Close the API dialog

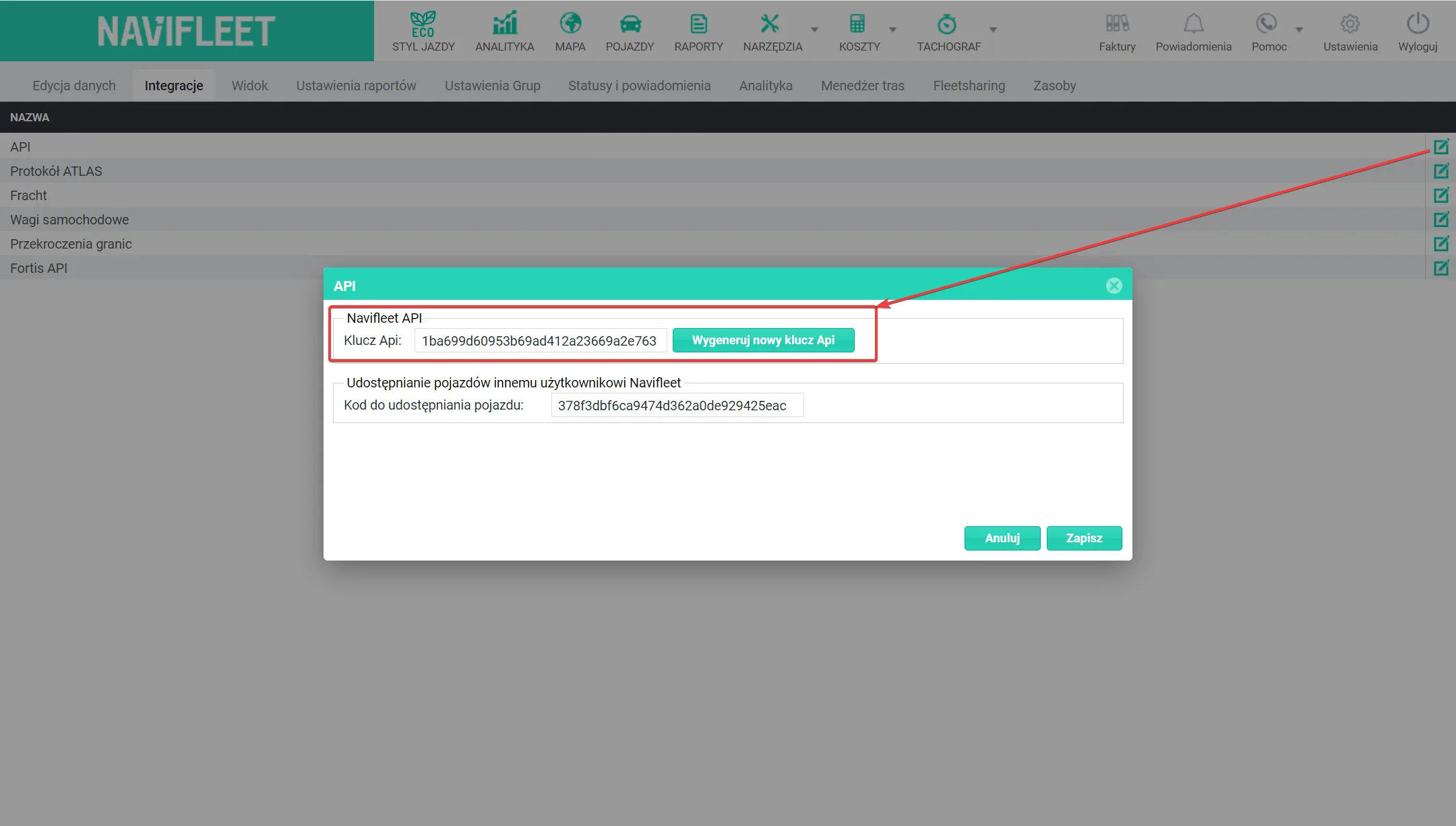1114,286
